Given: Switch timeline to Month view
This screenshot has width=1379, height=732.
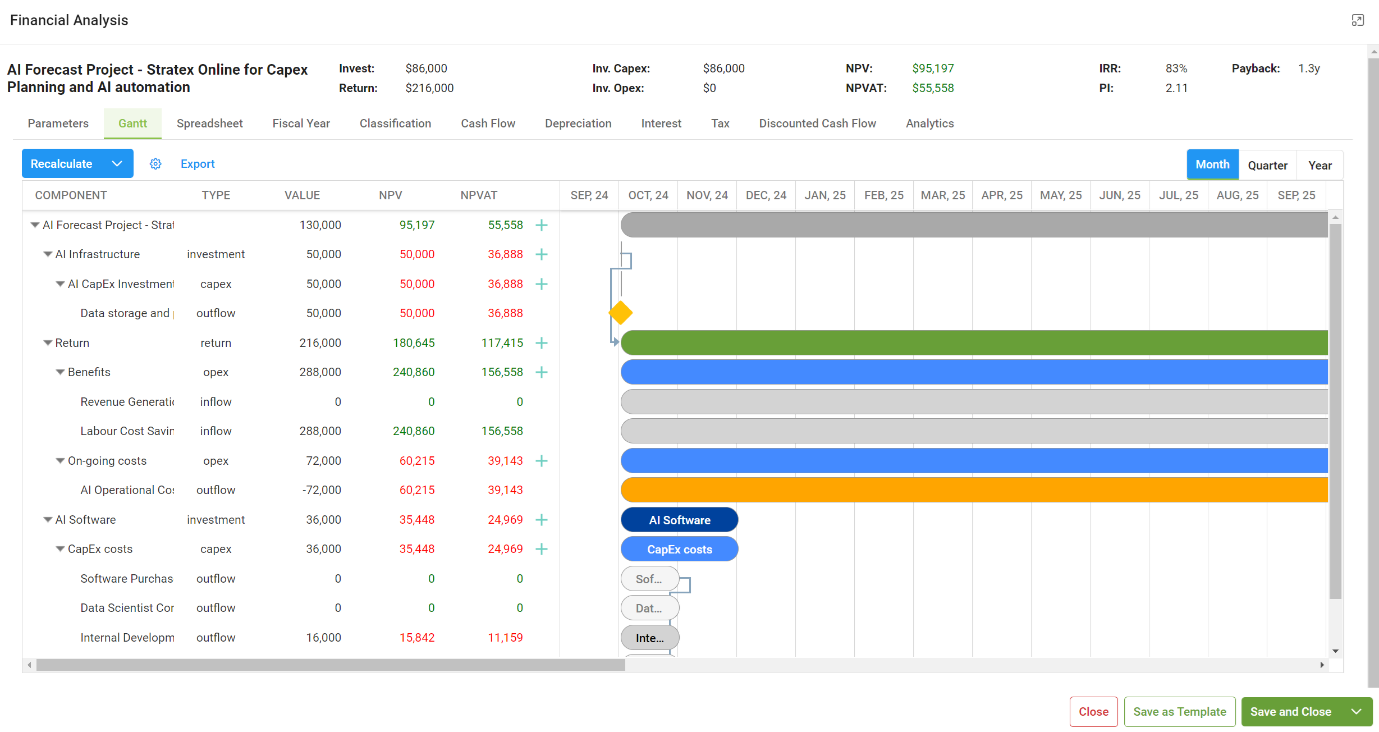Looking at the screenshot, I should tap(1212, 165).
